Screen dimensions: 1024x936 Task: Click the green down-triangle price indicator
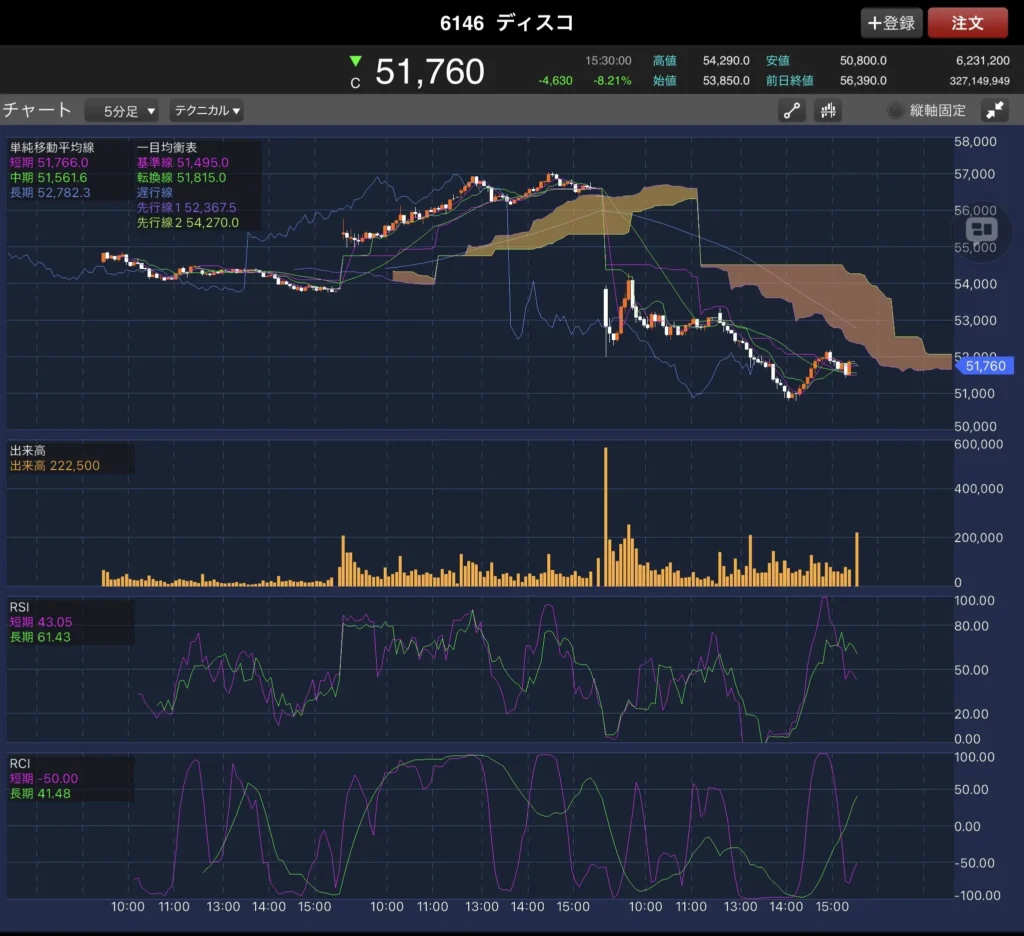click(x=355, y=62)
